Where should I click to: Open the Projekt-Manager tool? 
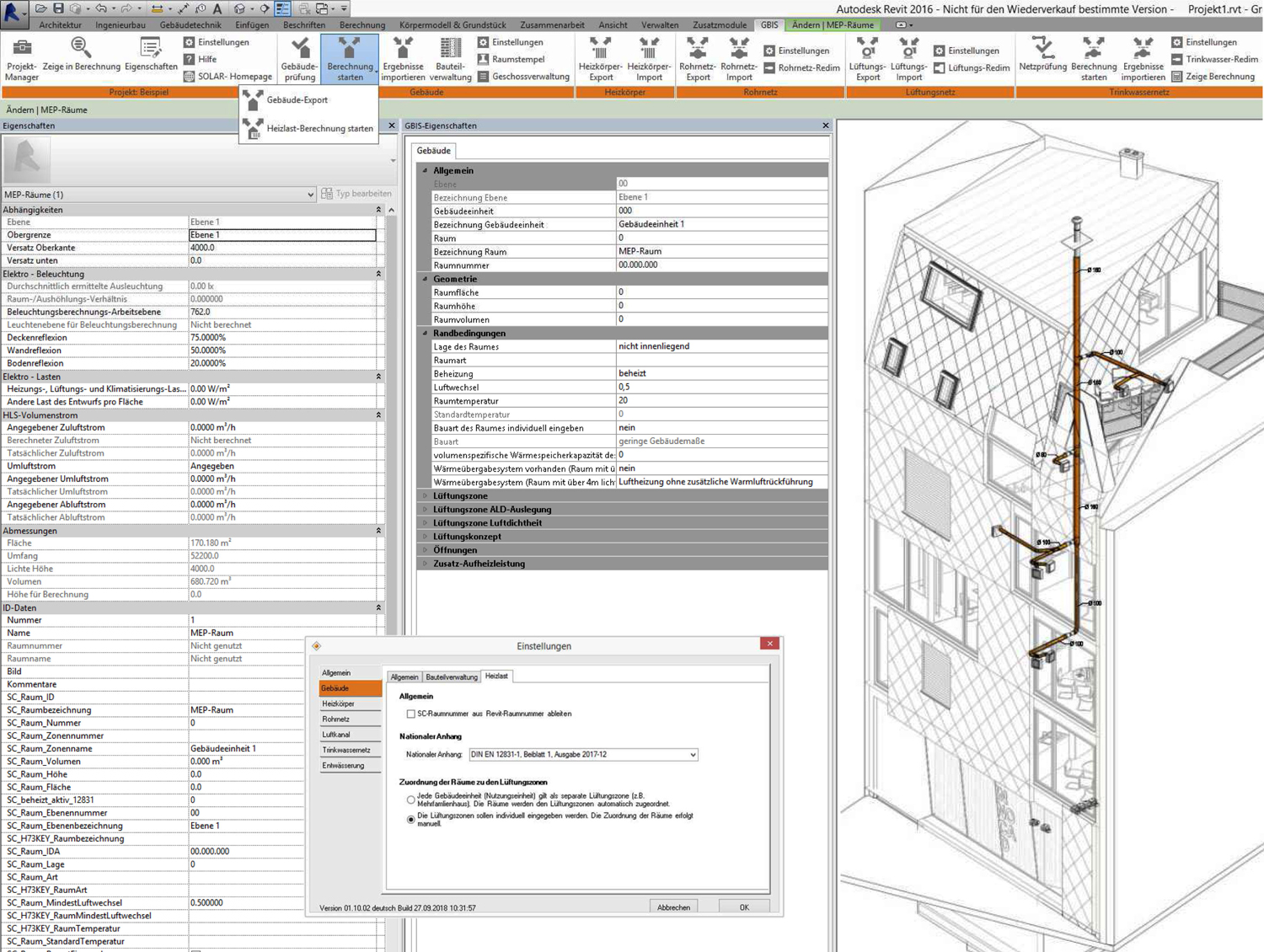pos(22,59)
